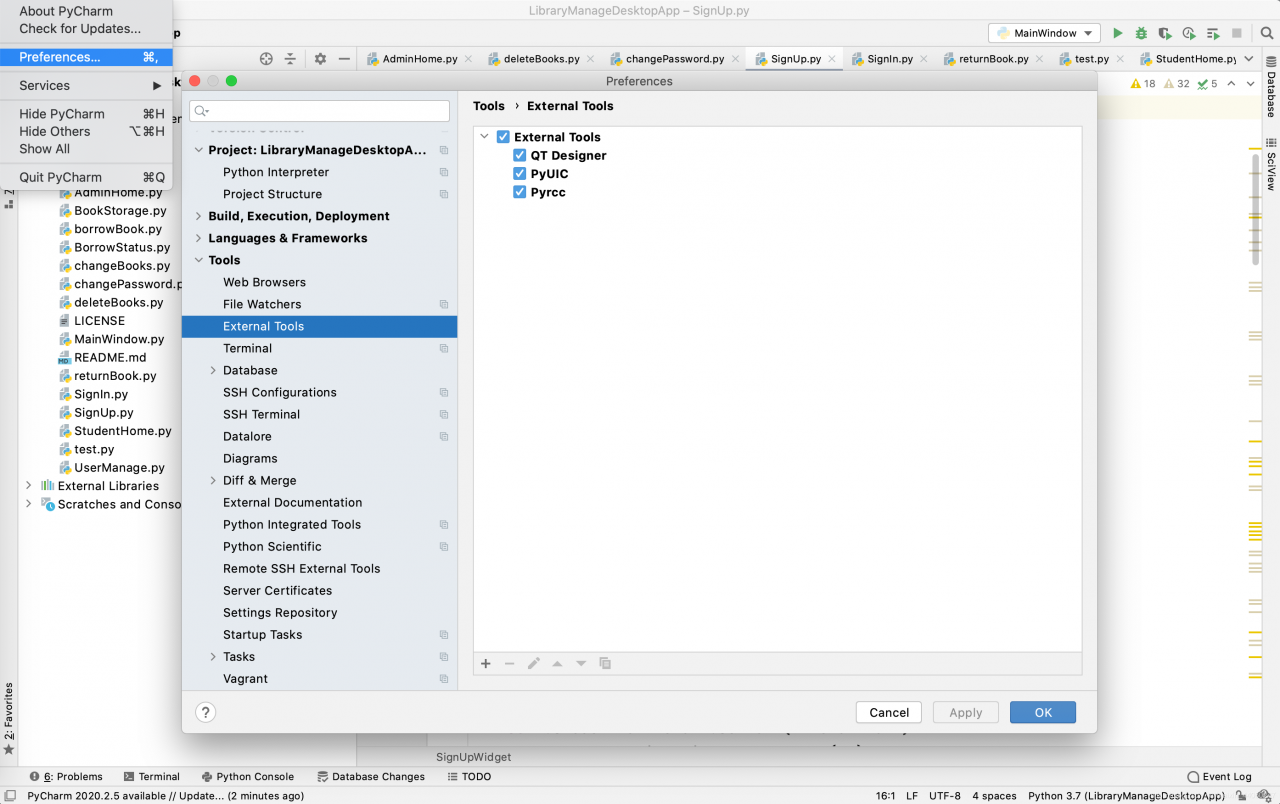Click Python 3.7 interpreter in status bar
1280x804 pixels.
point(1126,796)
